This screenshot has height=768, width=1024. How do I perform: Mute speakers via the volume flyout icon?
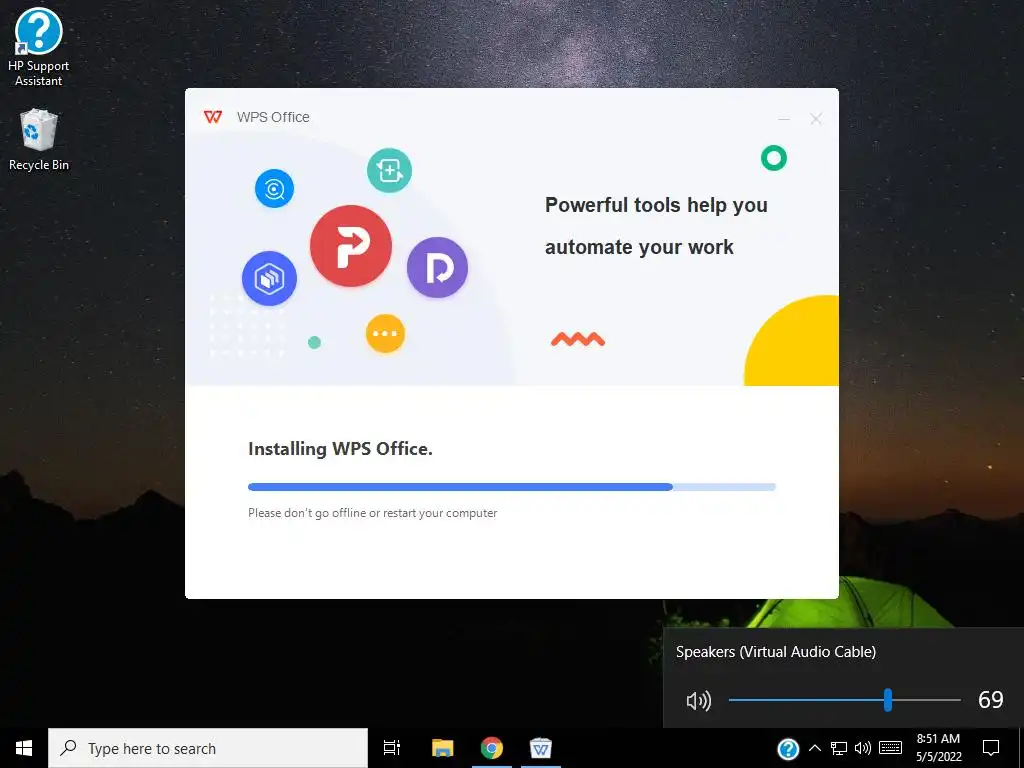point(699,701)
